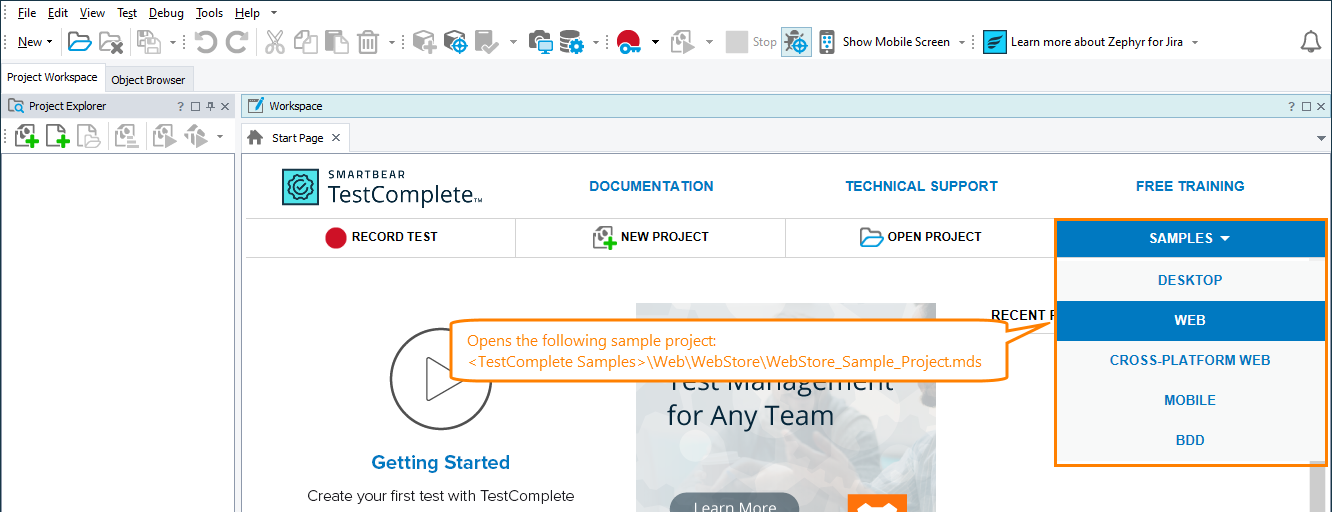Switch to the Object Browser tab
The width and height of the screenshot is (1332, 512).
click(148, 80)
